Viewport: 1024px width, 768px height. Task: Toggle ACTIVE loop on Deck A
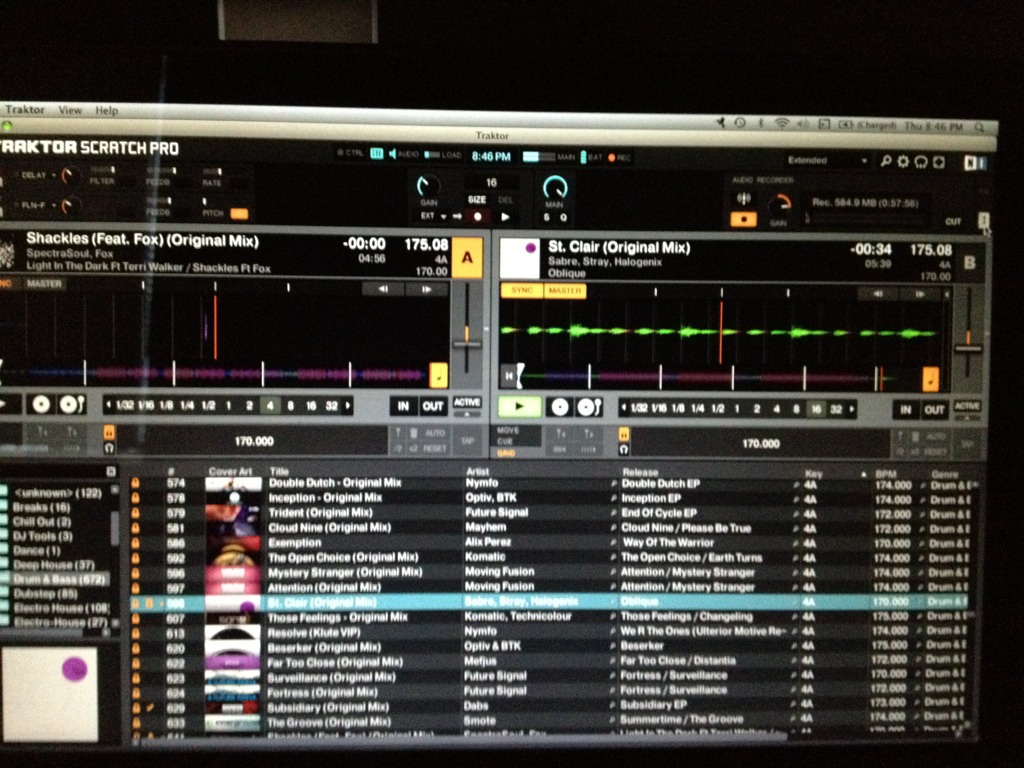[x=466, y=403]
